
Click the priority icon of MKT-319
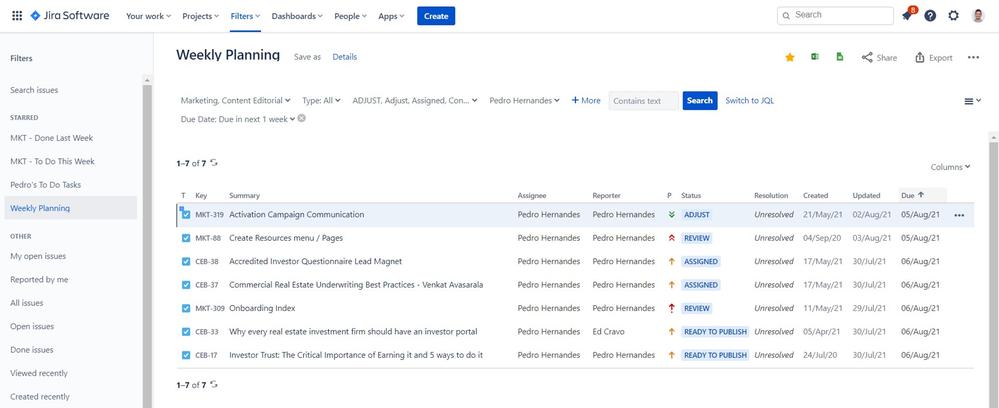[x=671, y=215]
